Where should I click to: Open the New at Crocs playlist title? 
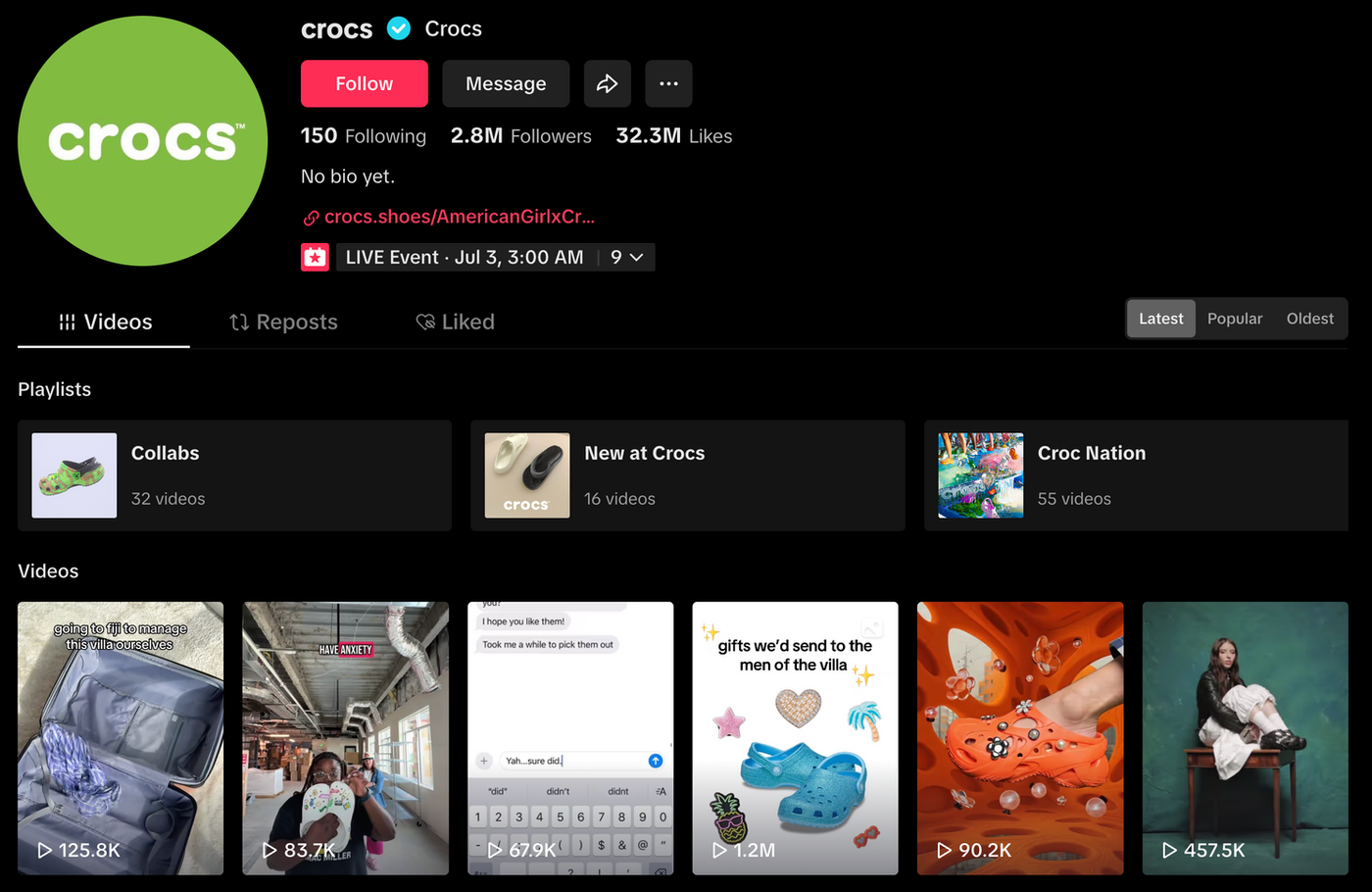645,453
